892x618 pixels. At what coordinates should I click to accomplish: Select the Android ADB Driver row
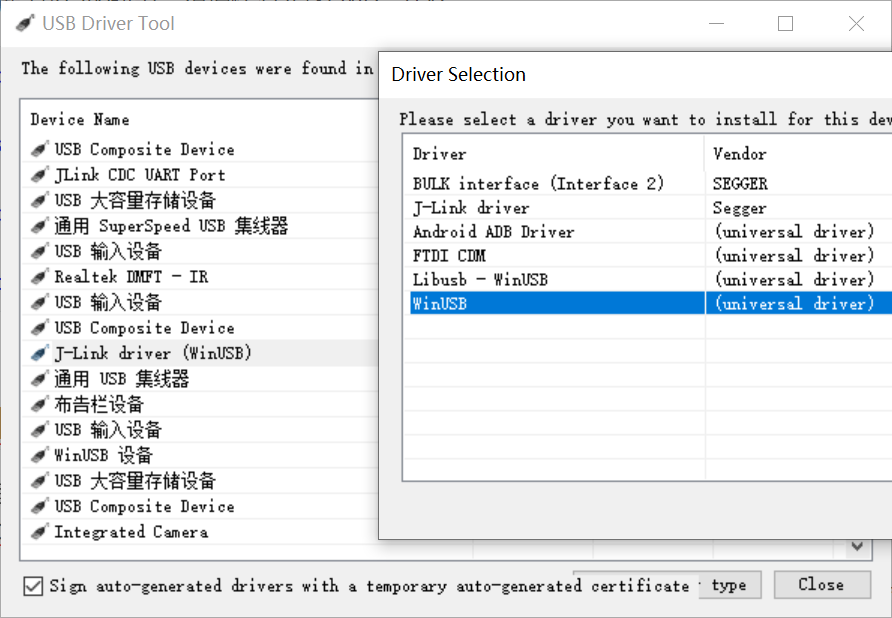[494, 232]
